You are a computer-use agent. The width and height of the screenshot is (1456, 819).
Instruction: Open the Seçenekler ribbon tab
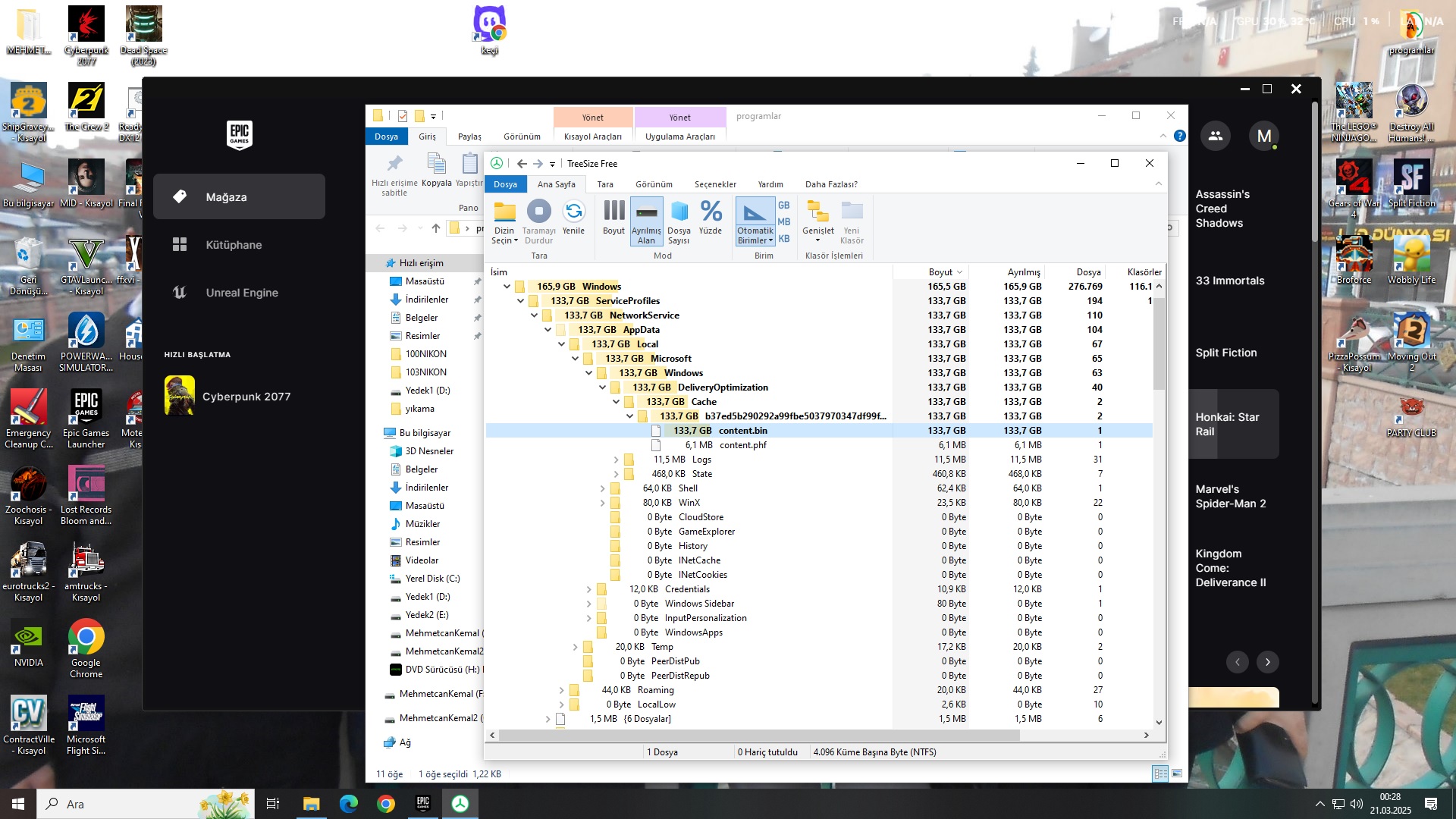click(715, 184)
